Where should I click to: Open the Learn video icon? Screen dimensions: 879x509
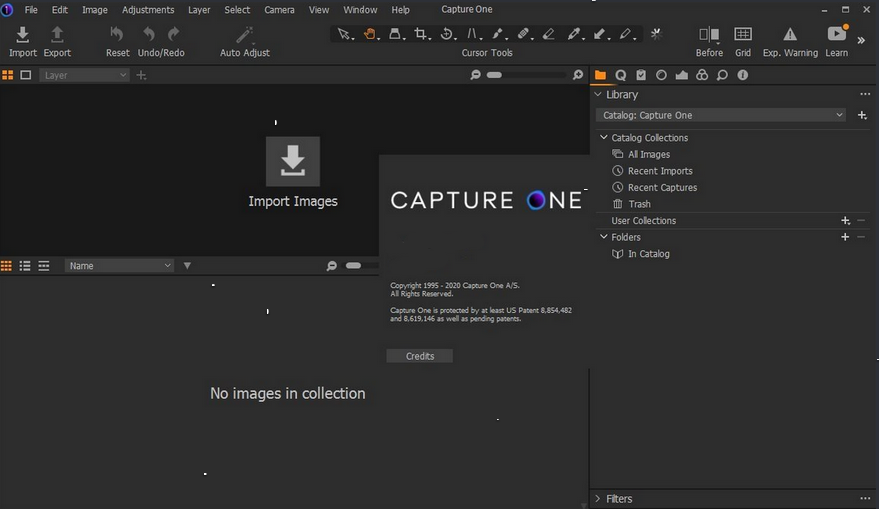click(836, 34)
